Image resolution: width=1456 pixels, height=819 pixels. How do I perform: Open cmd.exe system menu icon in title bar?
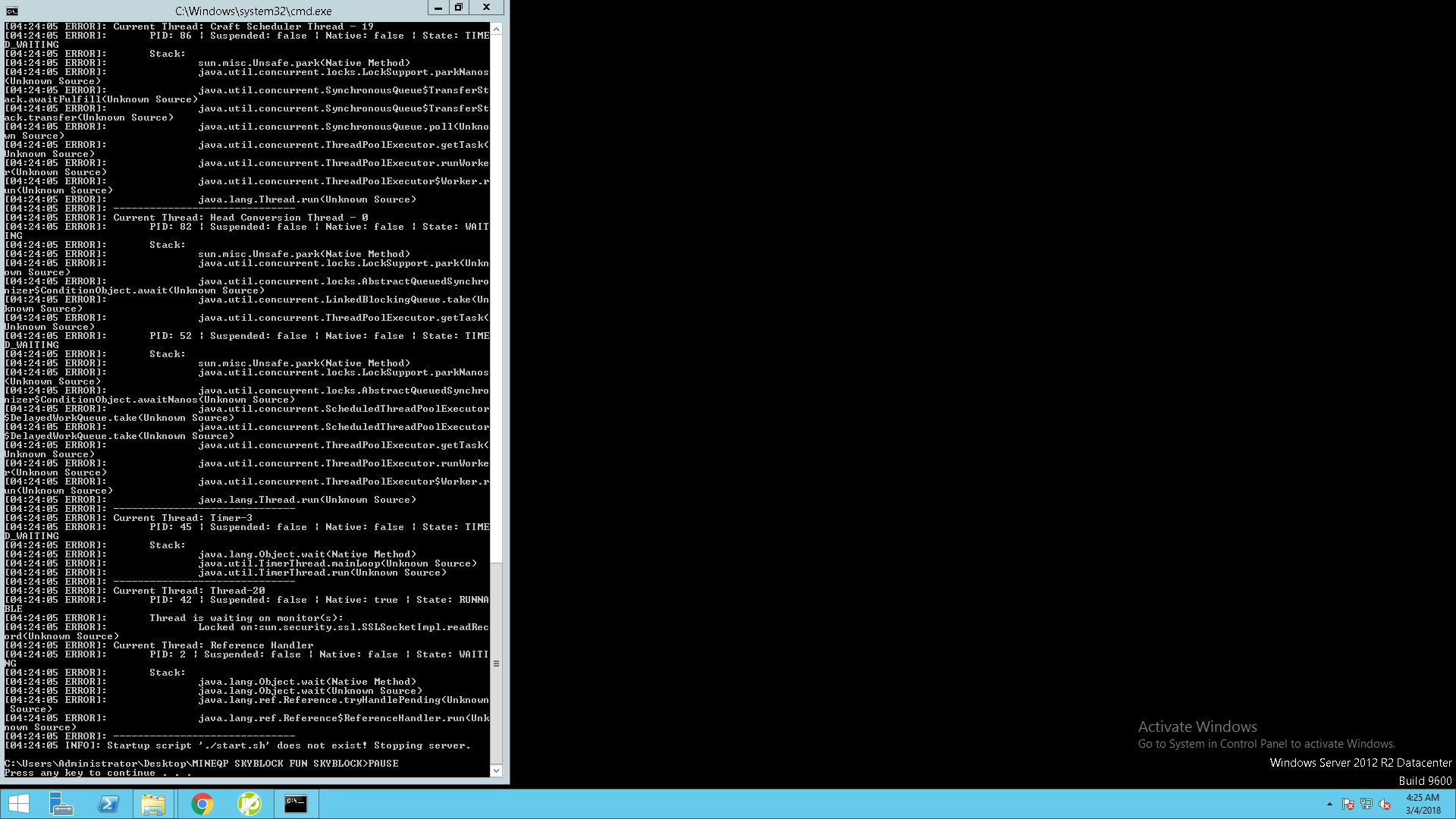pyautogui.click(x=11, y=11)
